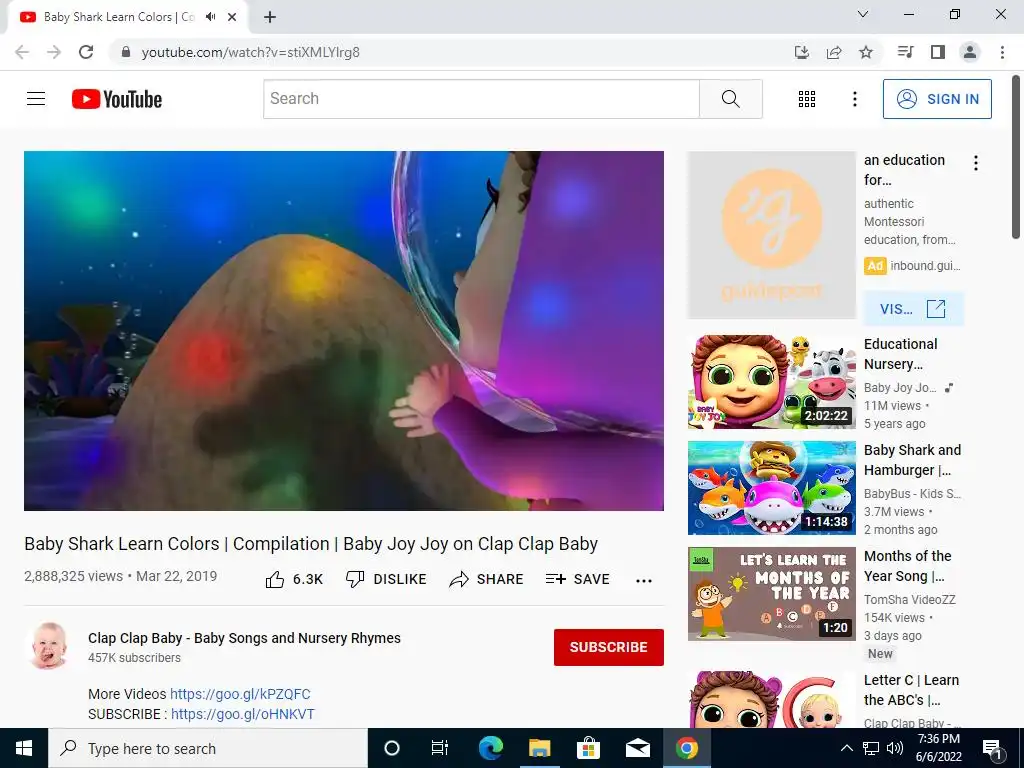Open the goo.gl/oHNKVT subscribe link
This screenshot has height=768, width=1024.
(x=243, y=714)
